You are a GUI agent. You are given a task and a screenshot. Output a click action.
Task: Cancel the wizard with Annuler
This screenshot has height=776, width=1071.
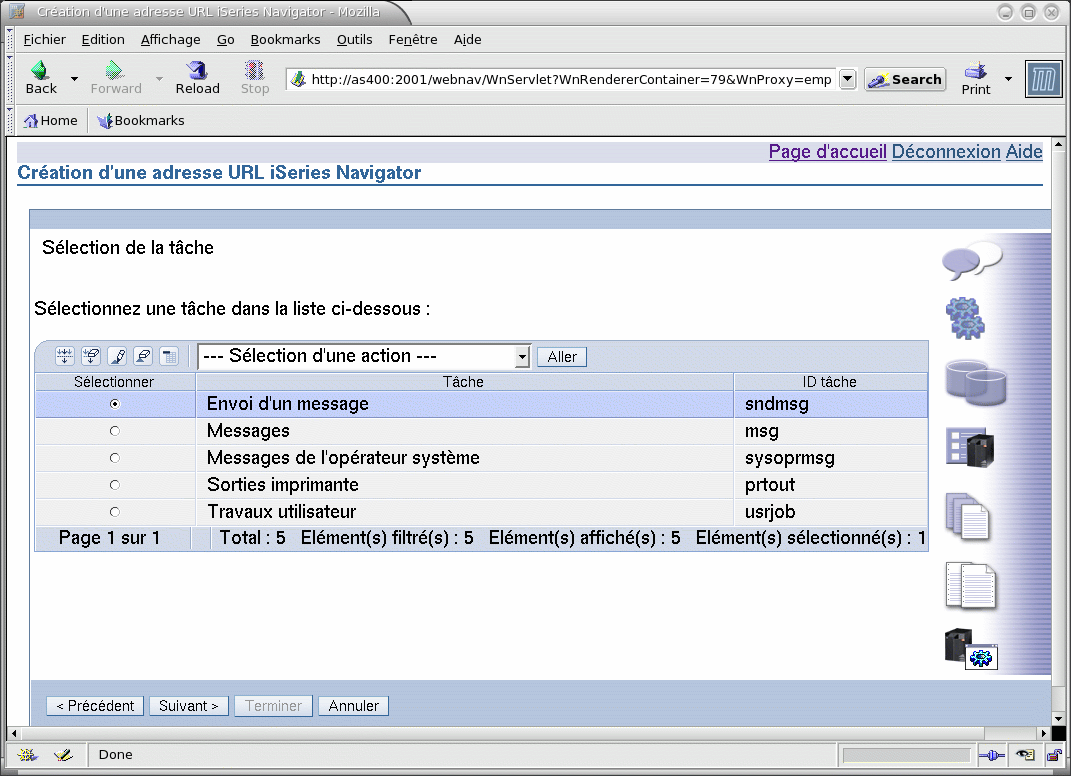click(x=353, y=706)
